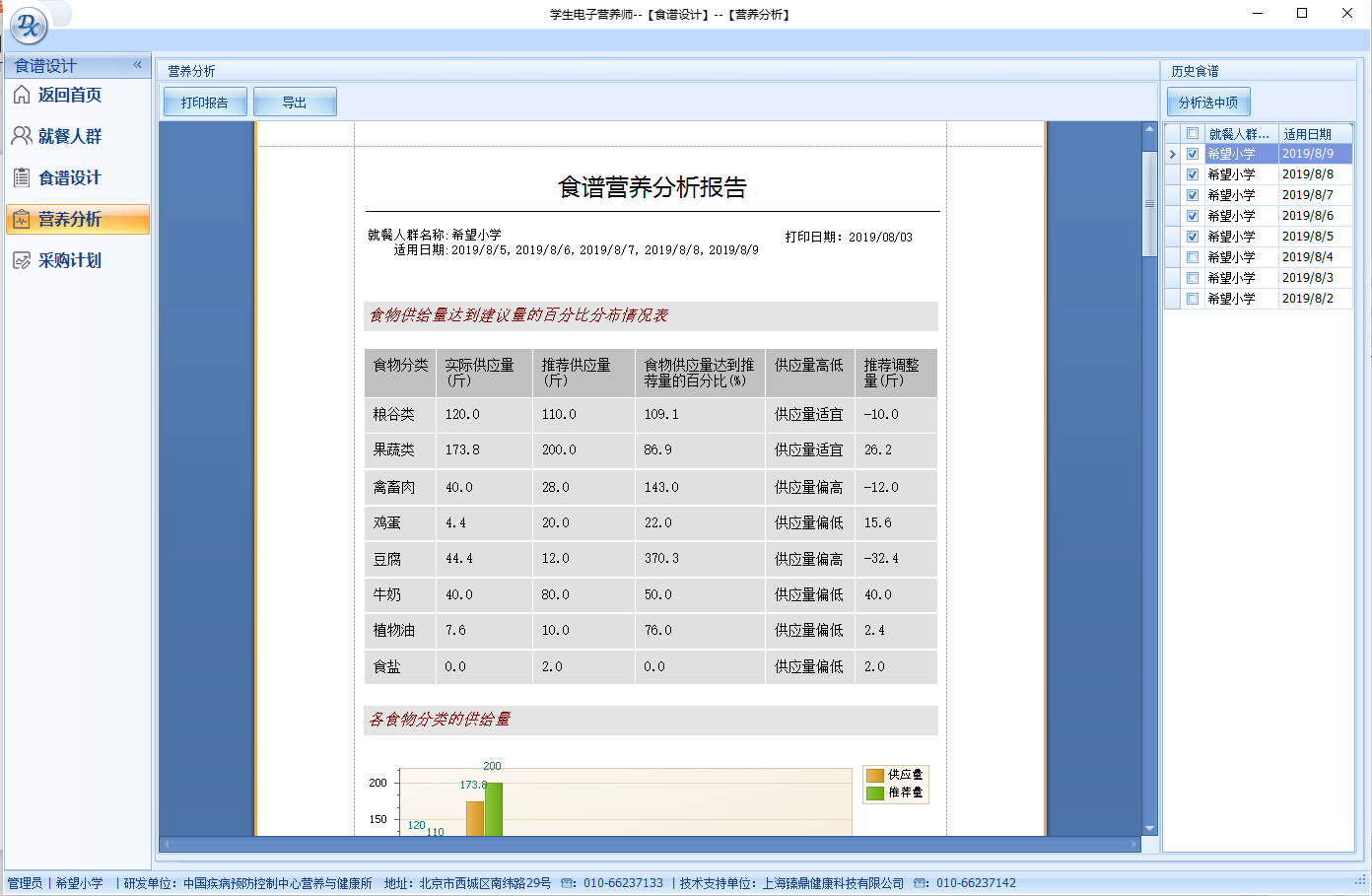This screenshot has width=1372, height=896.
Task: Click 管理员 in status bar
Action: coord(26,883)
